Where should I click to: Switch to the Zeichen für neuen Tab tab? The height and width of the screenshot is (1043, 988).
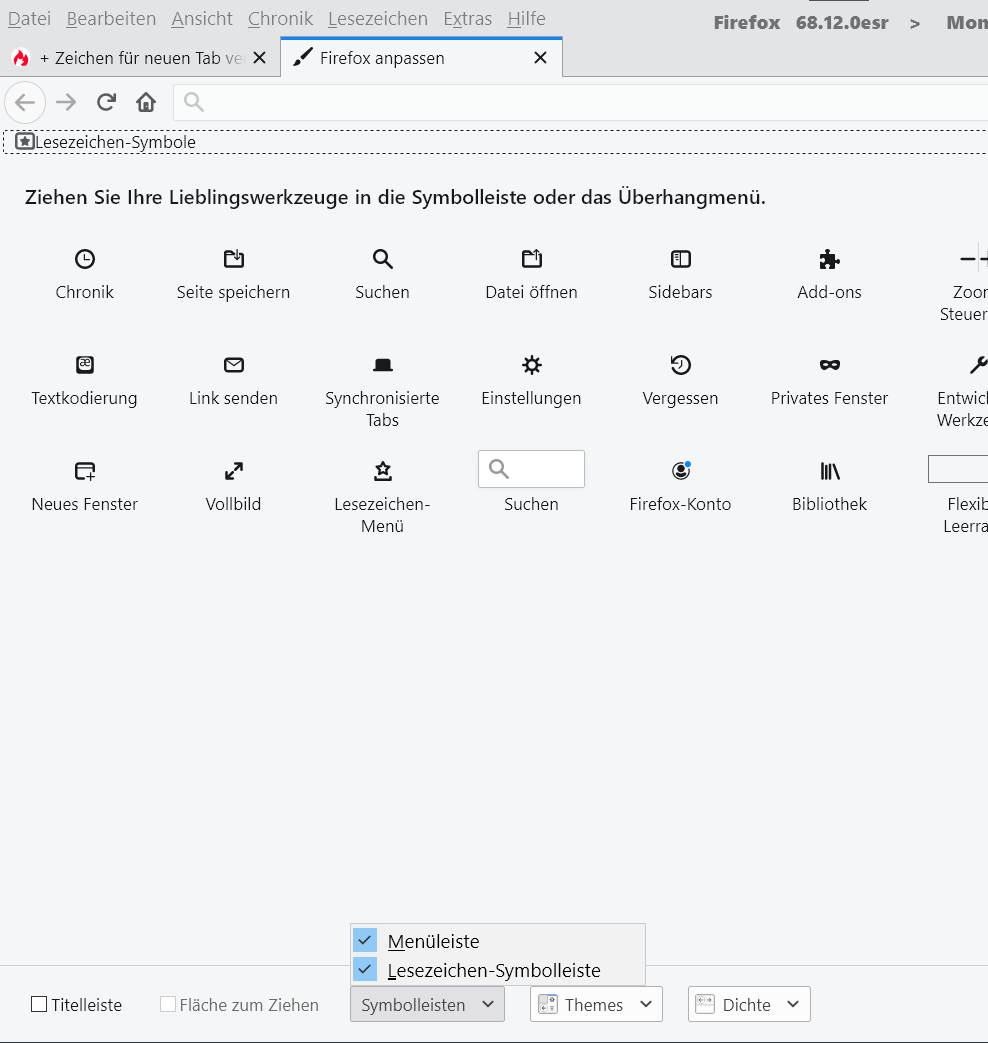click(140, 58)
